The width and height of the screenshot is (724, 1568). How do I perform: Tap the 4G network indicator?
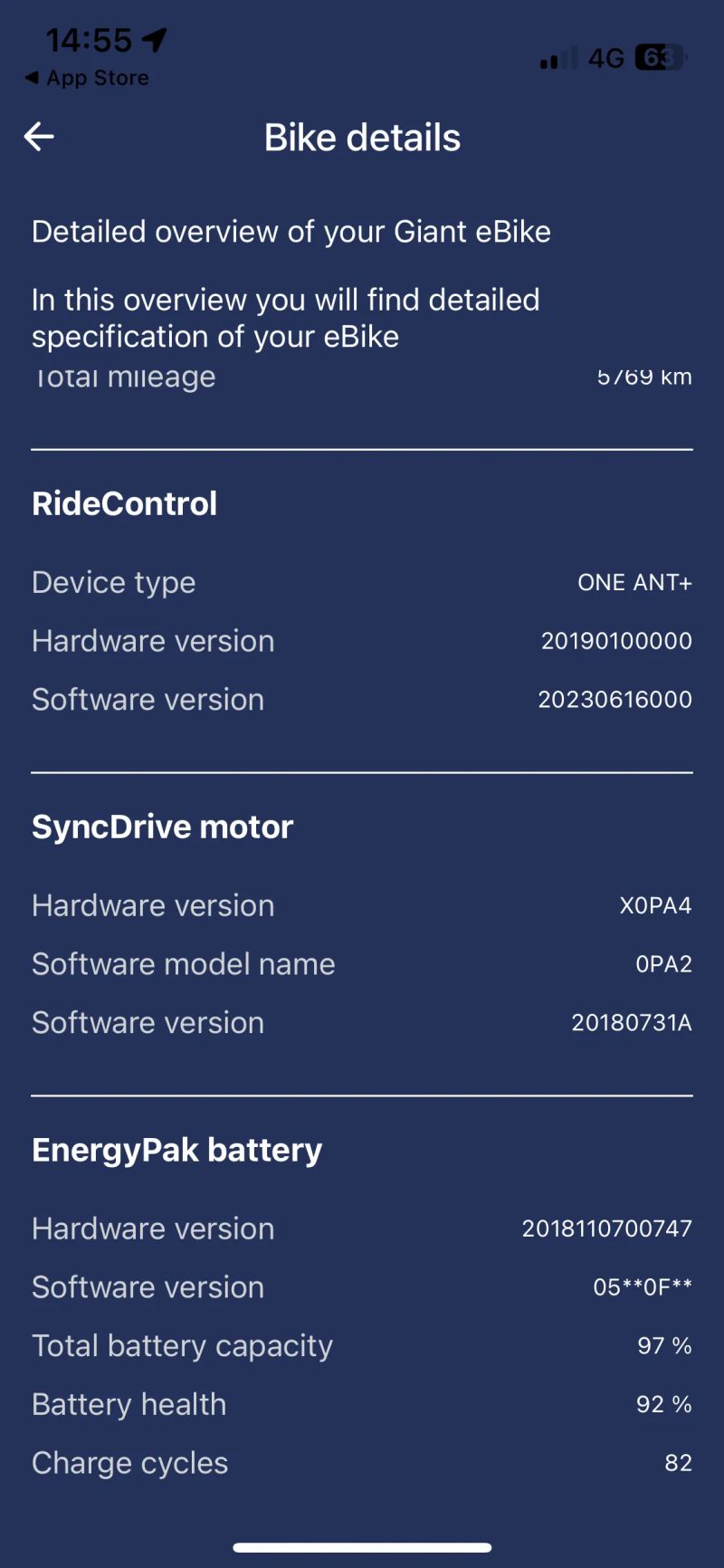tap(605, 59)
